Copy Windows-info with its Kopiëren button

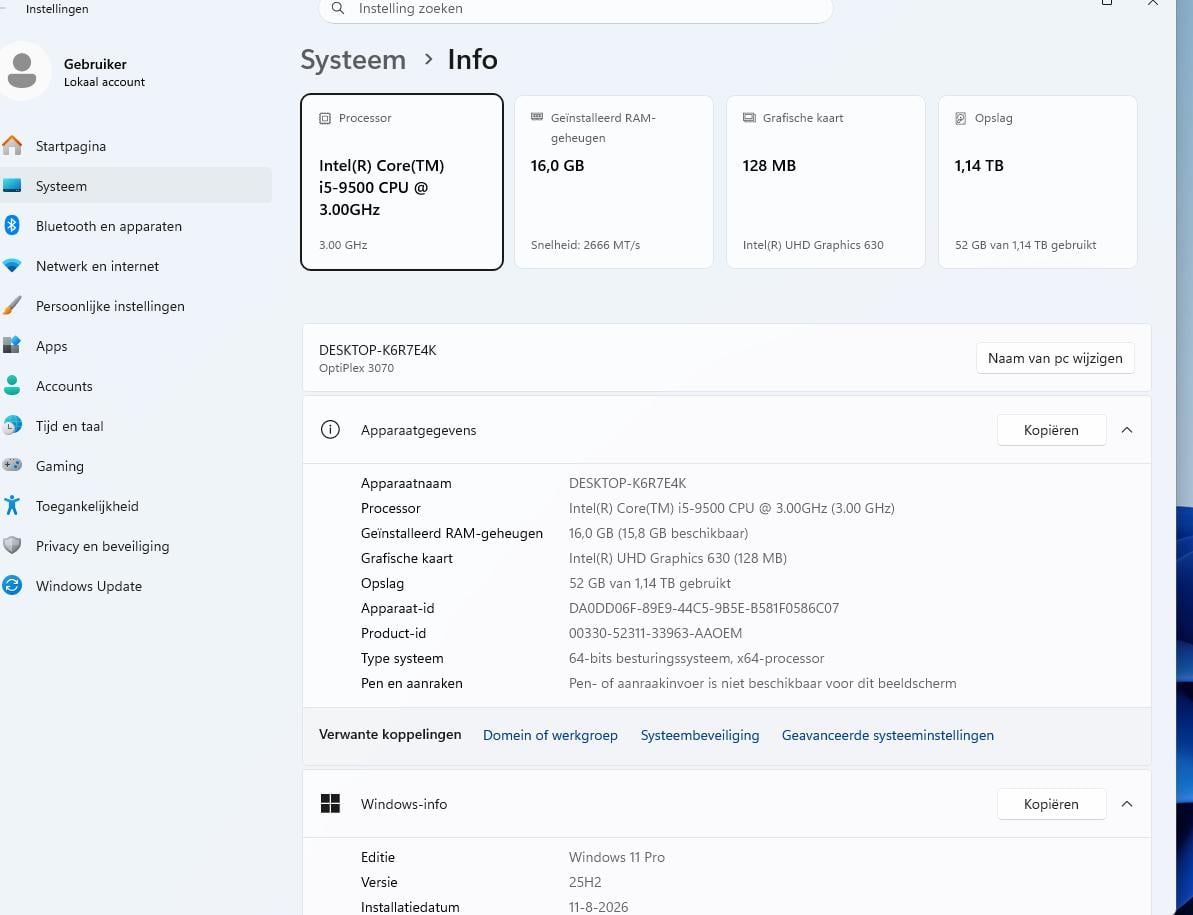[x=1051, y=804]
